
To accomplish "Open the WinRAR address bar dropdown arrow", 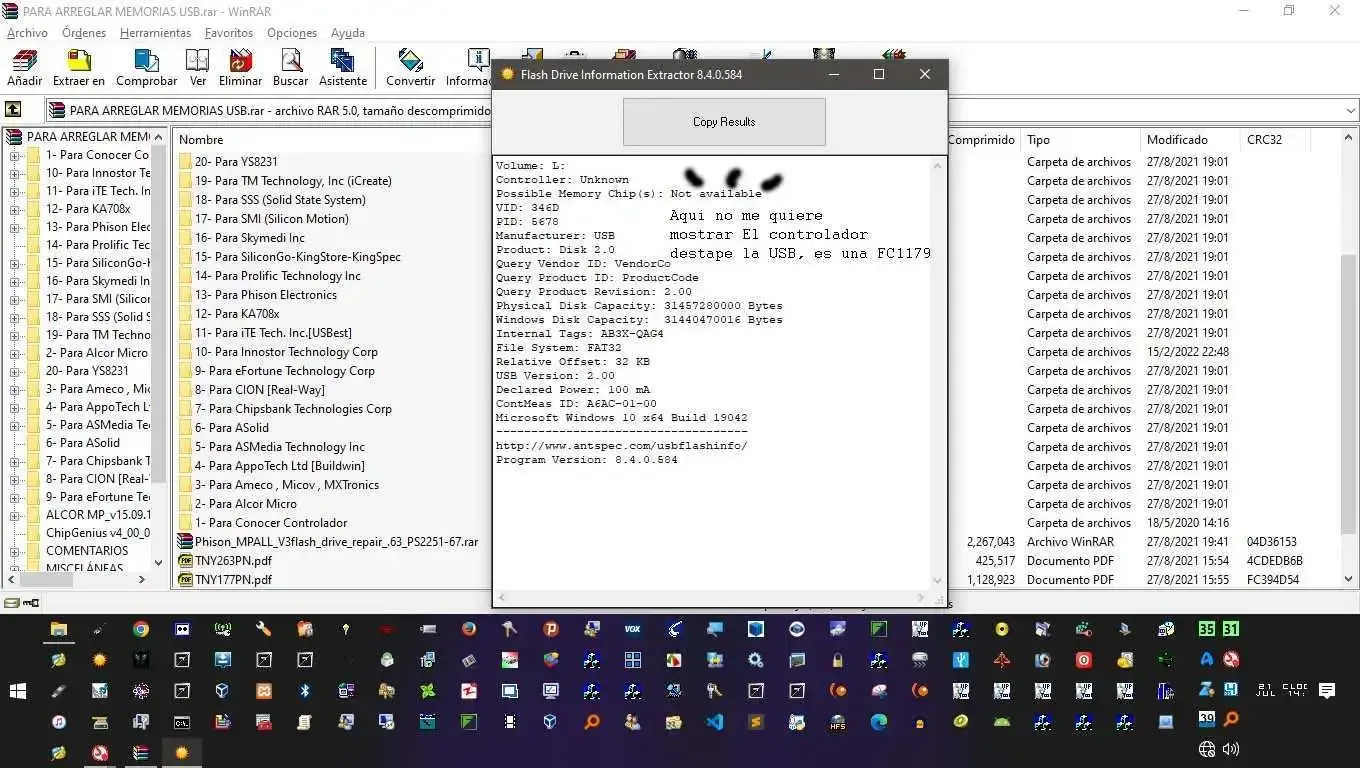I will tap(1350, 111).
